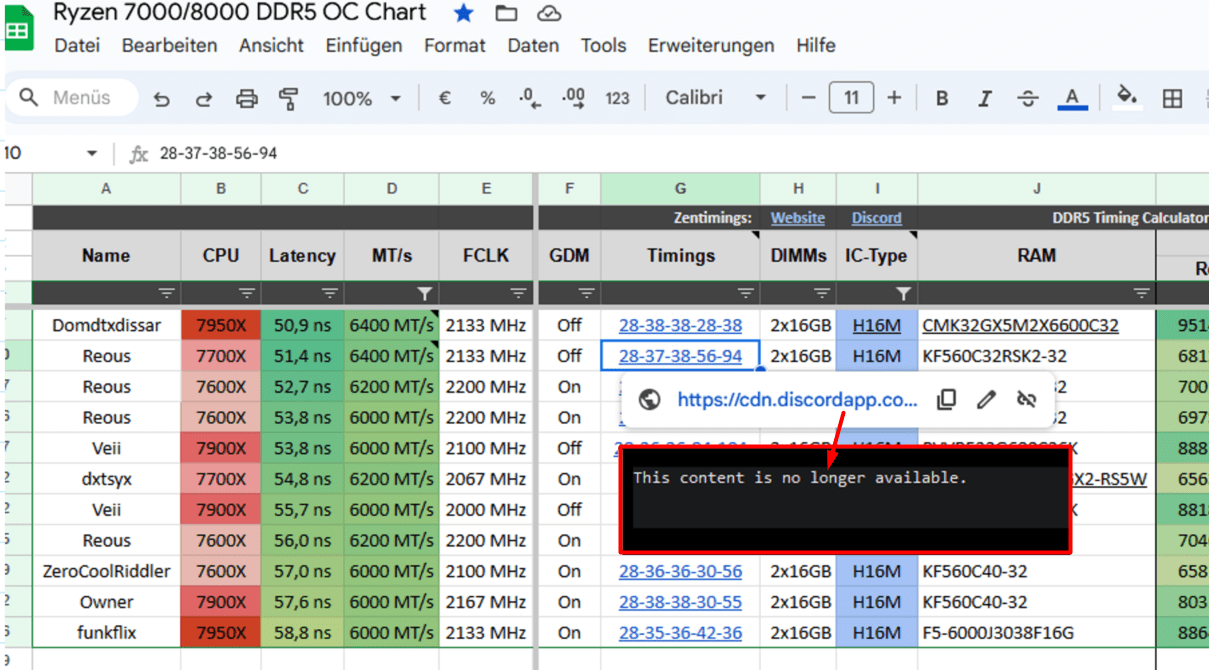Open the Daten menu
Viewport: 1209px width, 670px height.
point(533,46)
